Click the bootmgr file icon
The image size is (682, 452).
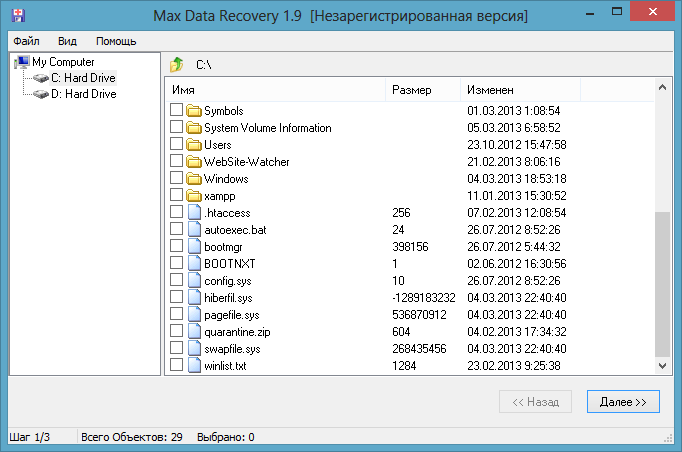click(x=194, y=246)
